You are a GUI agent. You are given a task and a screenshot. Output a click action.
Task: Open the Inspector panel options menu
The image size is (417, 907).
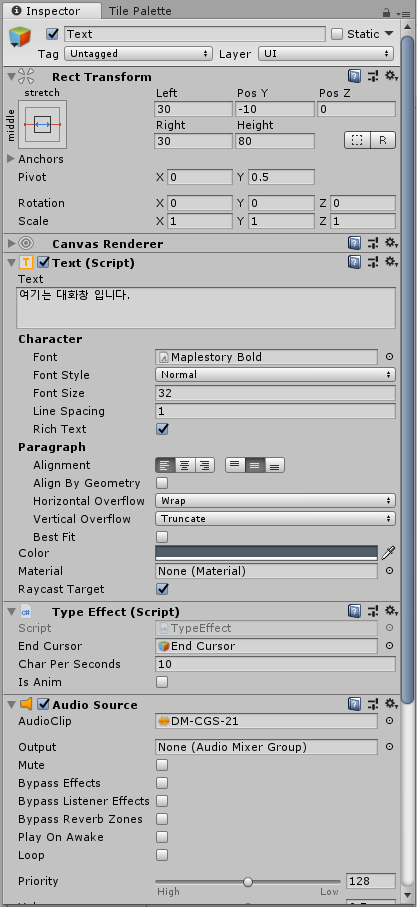tap(401, 13)
